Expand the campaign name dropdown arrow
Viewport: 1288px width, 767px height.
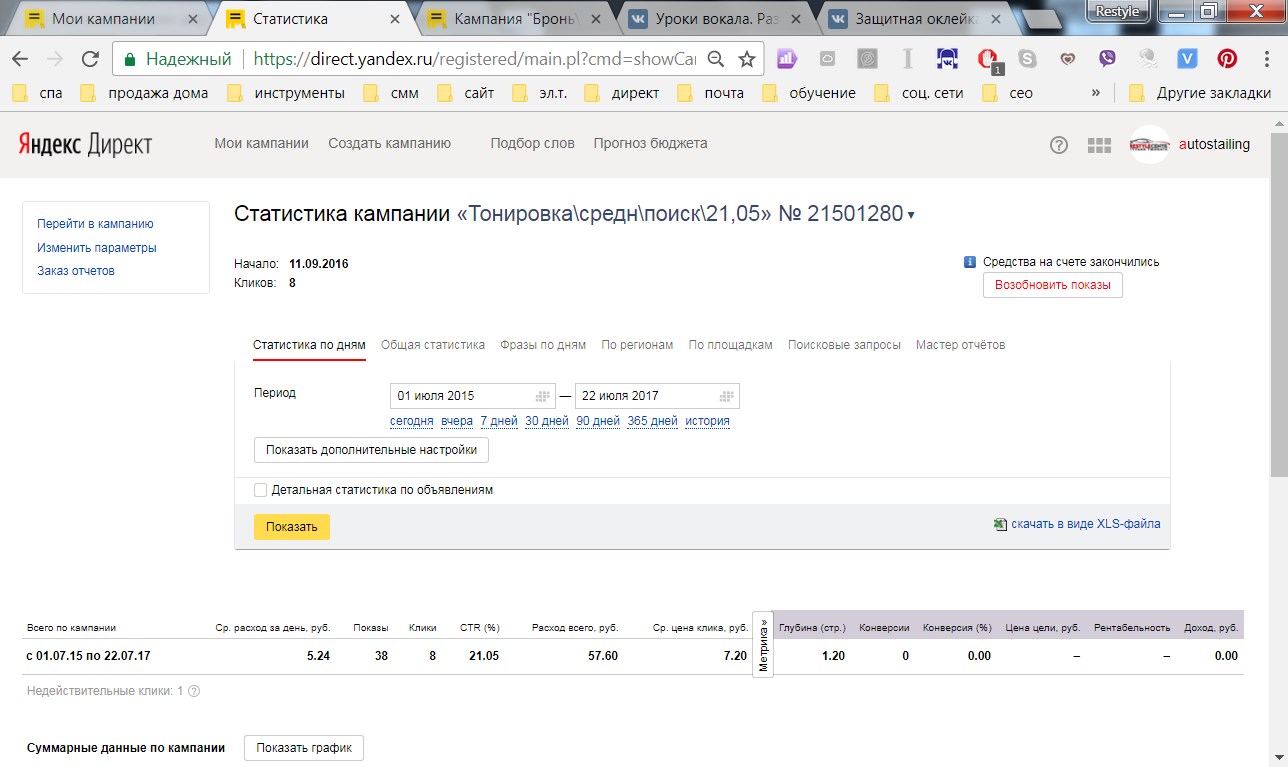(x=911, y=216)
